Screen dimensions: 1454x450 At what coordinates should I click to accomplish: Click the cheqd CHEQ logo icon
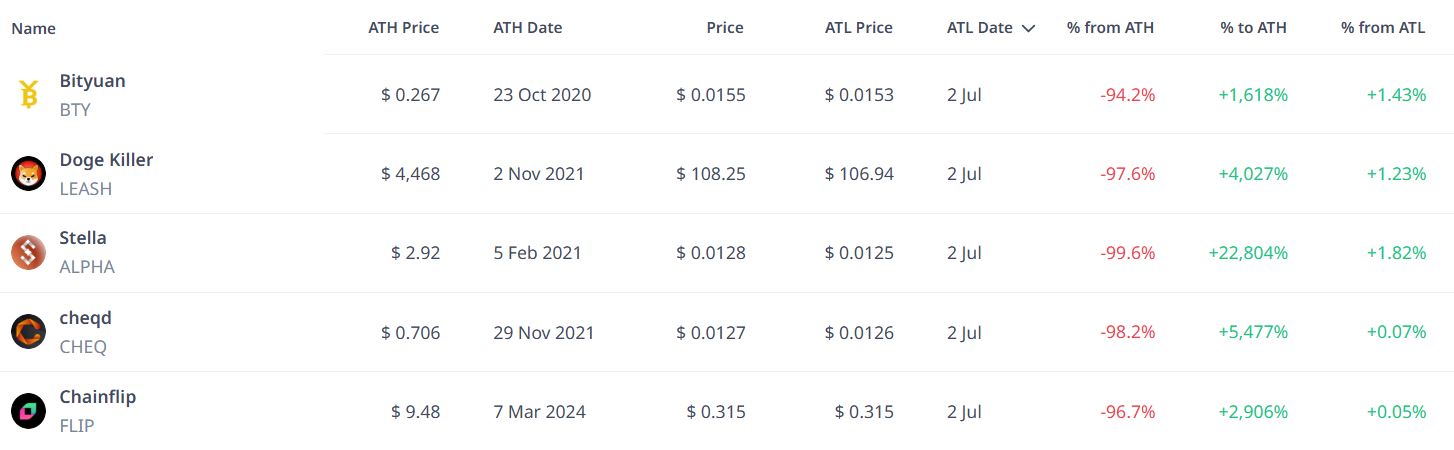coord(28,332)
